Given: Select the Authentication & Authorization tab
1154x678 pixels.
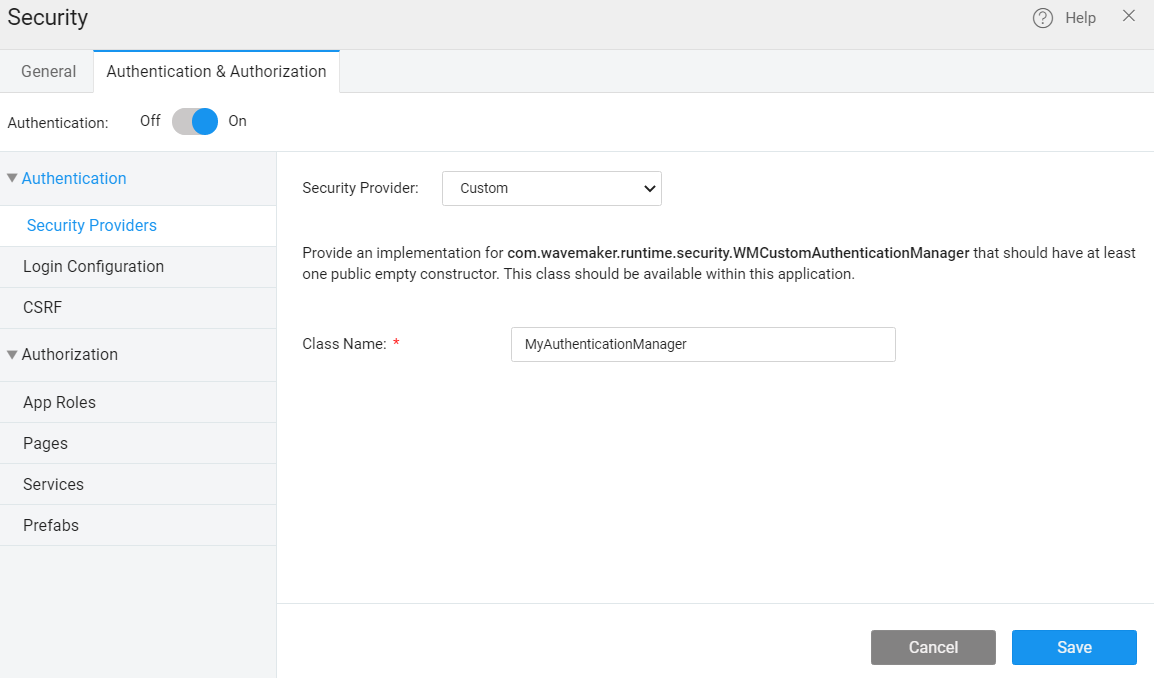Looking at the screenshot, I should (x=216, y=71).
